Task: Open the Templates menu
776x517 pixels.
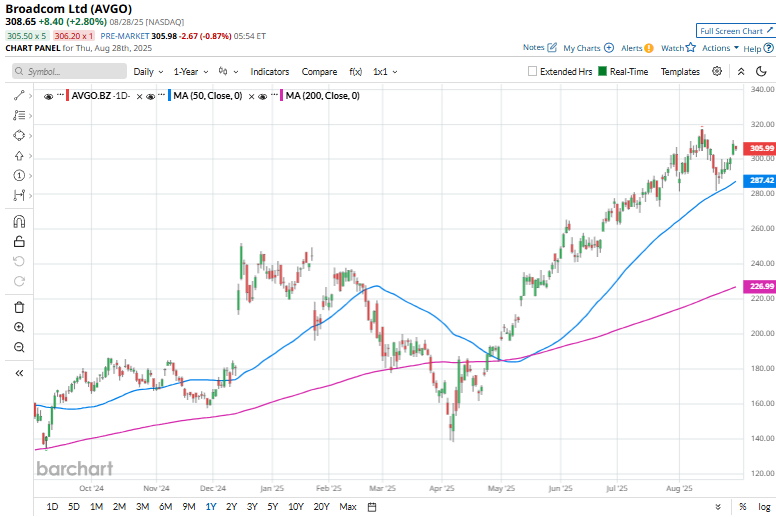Action: [x=680, y=72]
